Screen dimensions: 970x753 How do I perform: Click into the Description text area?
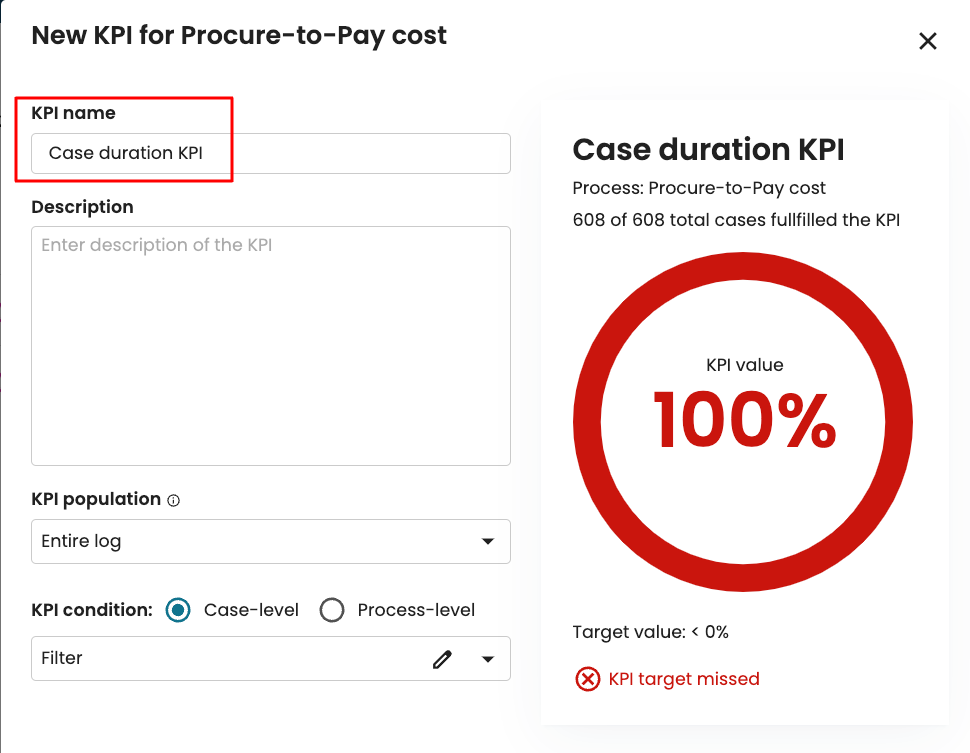click(270, 345)
